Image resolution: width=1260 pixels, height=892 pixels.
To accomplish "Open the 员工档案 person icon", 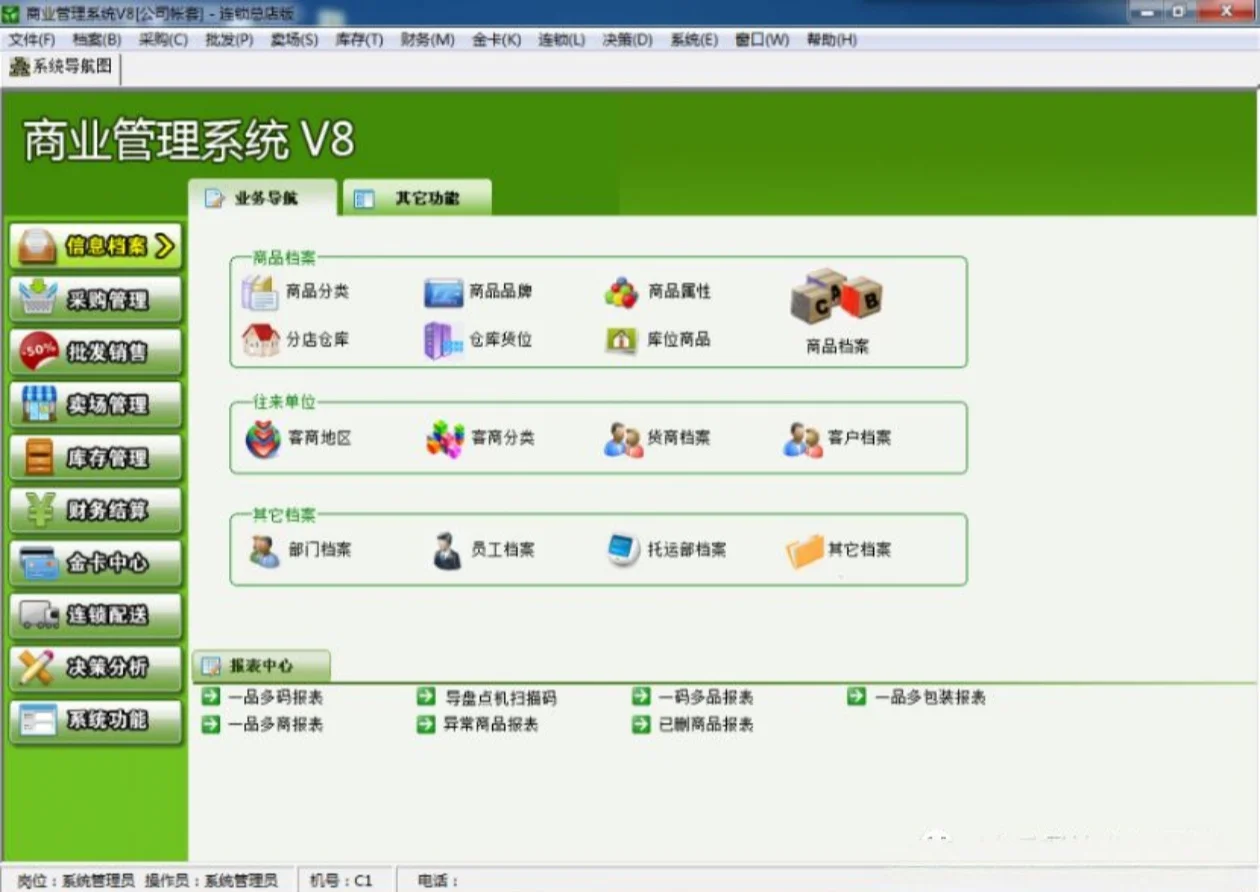I will pyautogui.click(x=447, y=550).
